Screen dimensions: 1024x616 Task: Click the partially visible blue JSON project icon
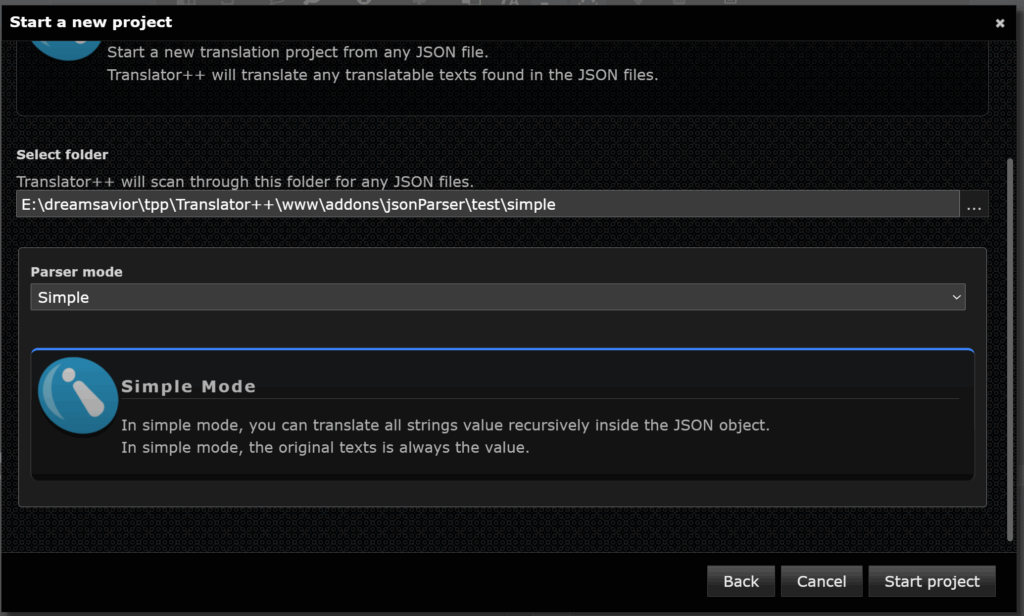click(66, 50)
